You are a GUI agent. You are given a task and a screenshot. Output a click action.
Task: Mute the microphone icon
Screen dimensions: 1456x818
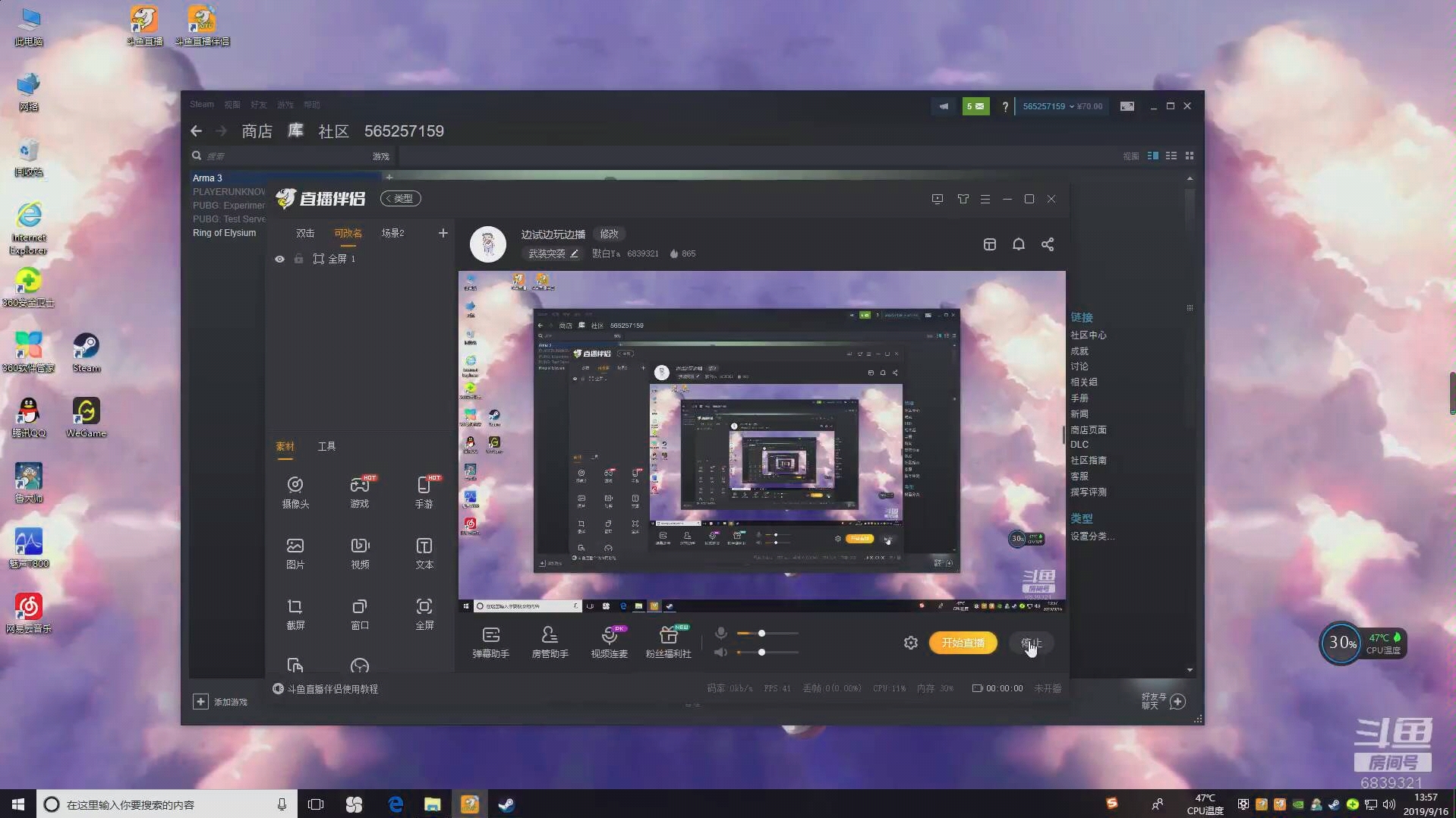721,633
